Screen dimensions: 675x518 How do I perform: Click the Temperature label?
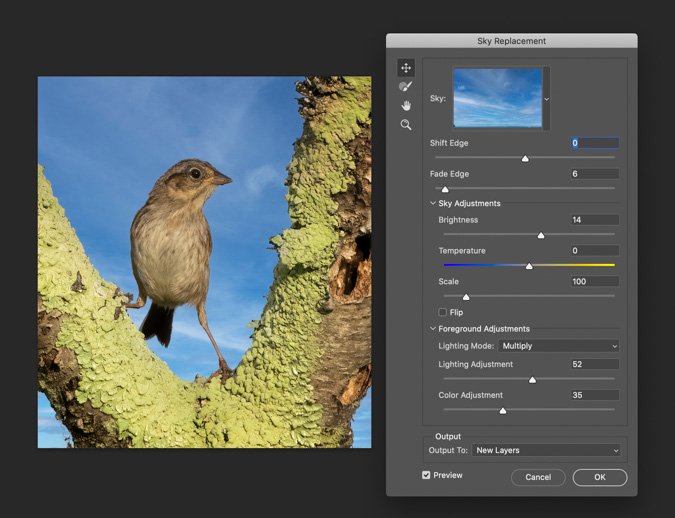[x=462, y=251]
